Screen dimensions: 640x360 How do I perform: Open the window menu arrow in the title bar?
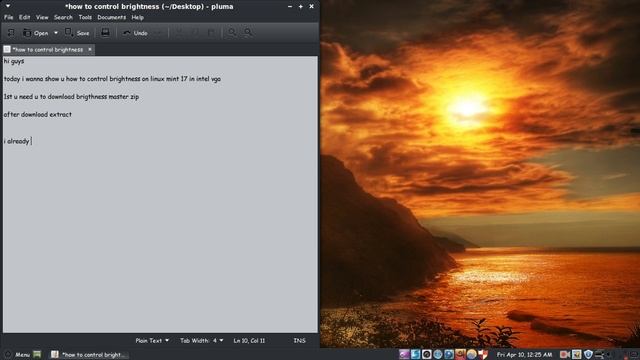pos(8,6)
